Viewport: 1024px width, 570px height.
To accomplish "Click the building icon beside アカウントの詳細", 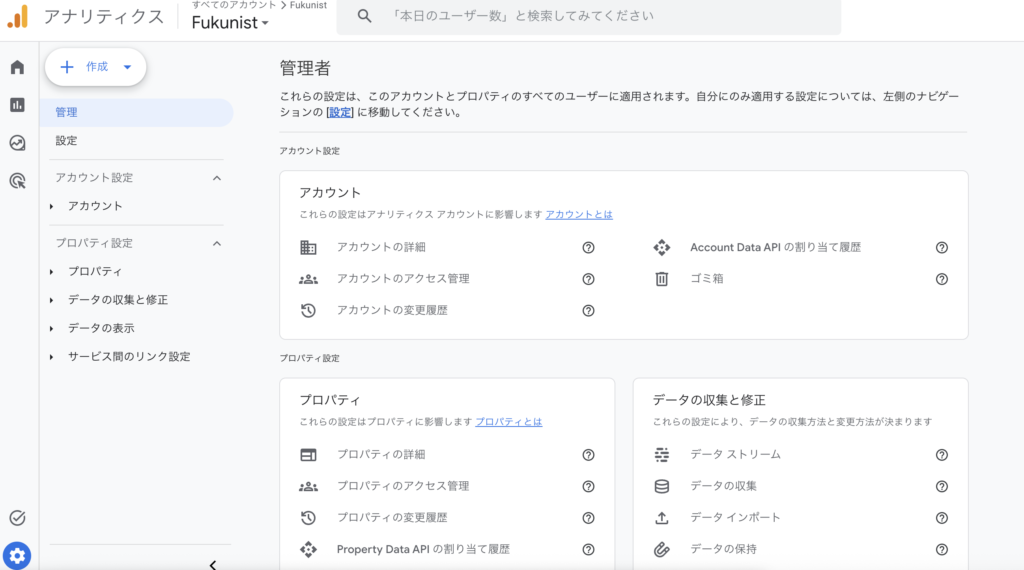I will (308, 247).
